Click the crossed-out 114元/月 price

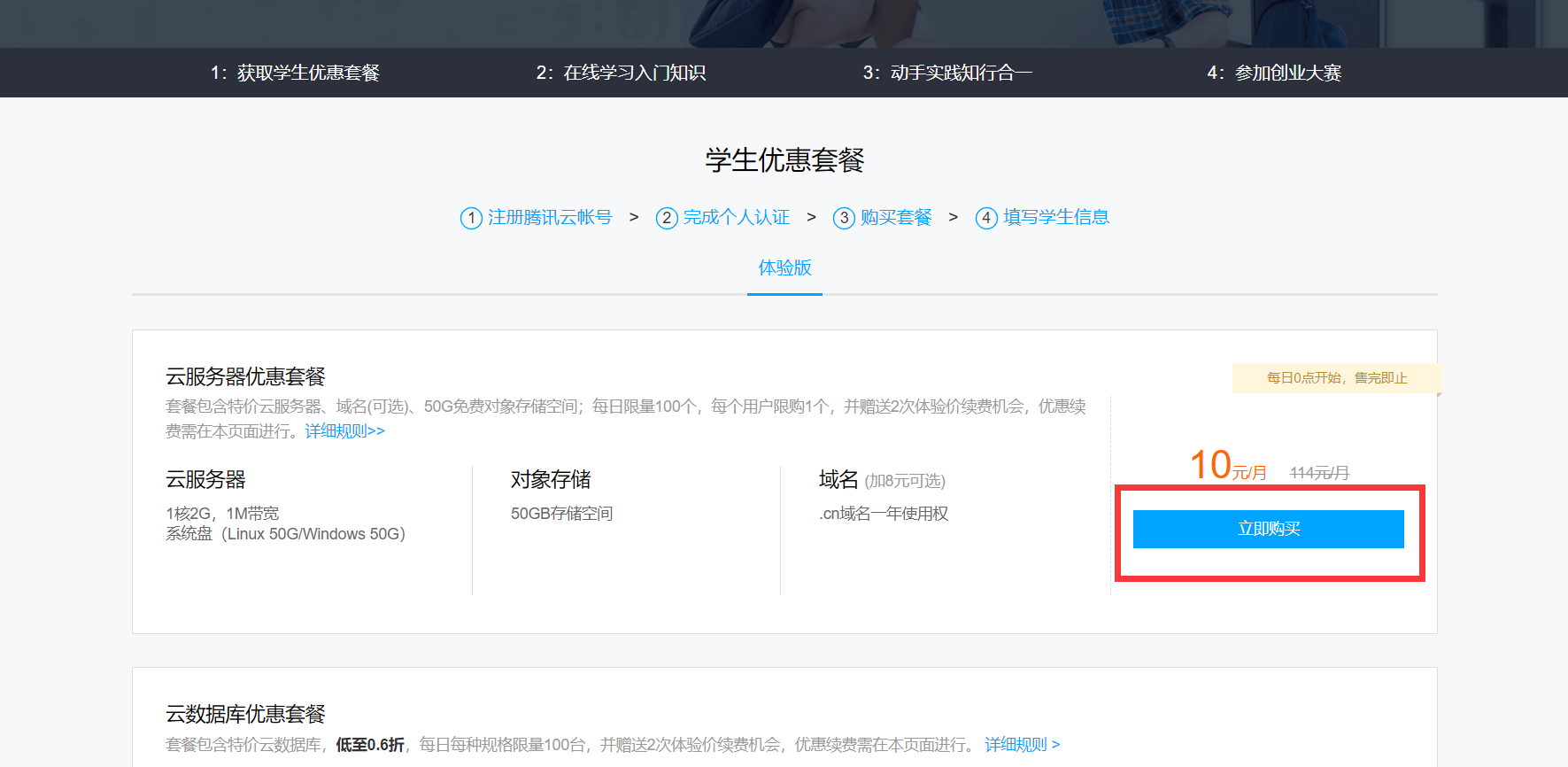[1319, 473]
